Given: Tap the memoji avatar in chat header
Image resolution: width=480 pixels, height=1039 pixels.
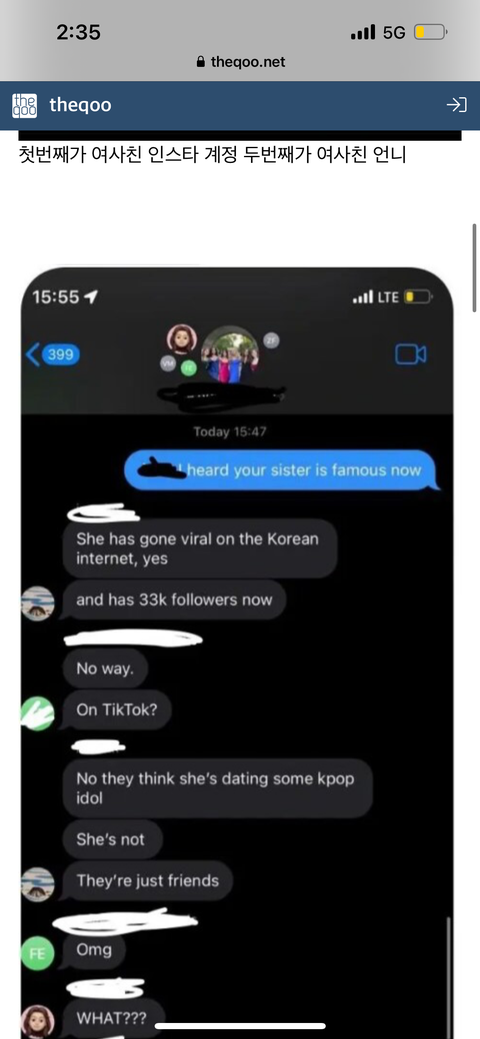Looking at the screenshot, I should (x=181, y=339).
